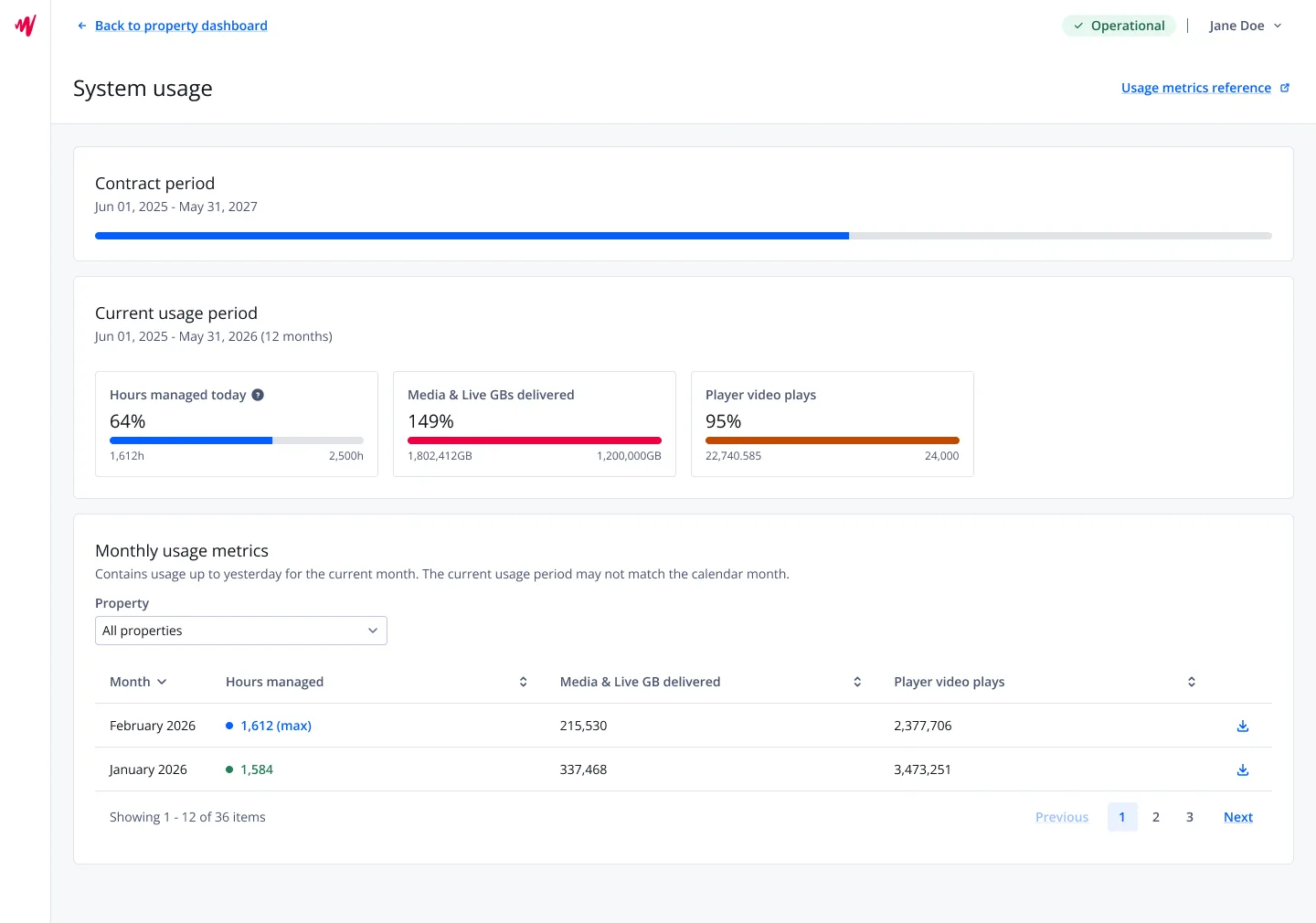Click the Monthly usage metrics heading

click(182, 551)
